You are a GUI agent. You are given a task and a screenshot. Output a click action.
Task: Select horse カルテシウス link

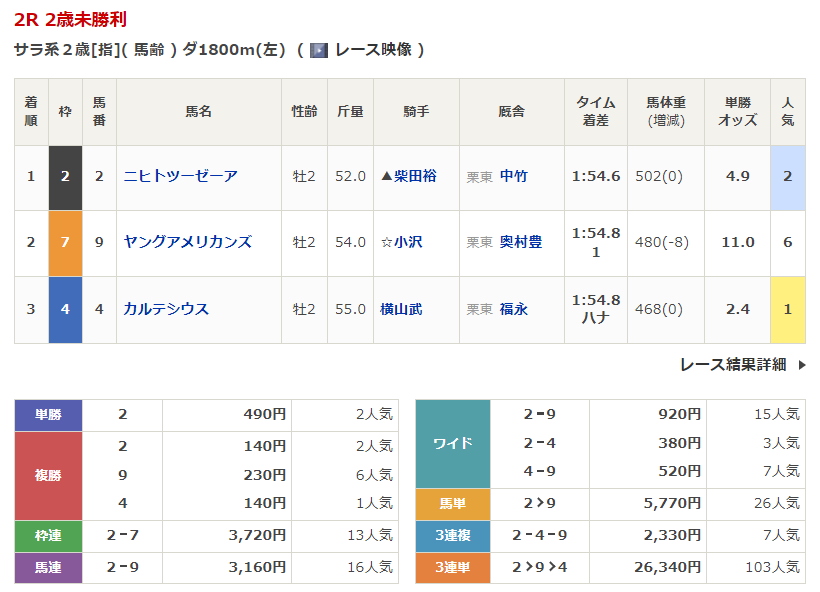point(166,309)
